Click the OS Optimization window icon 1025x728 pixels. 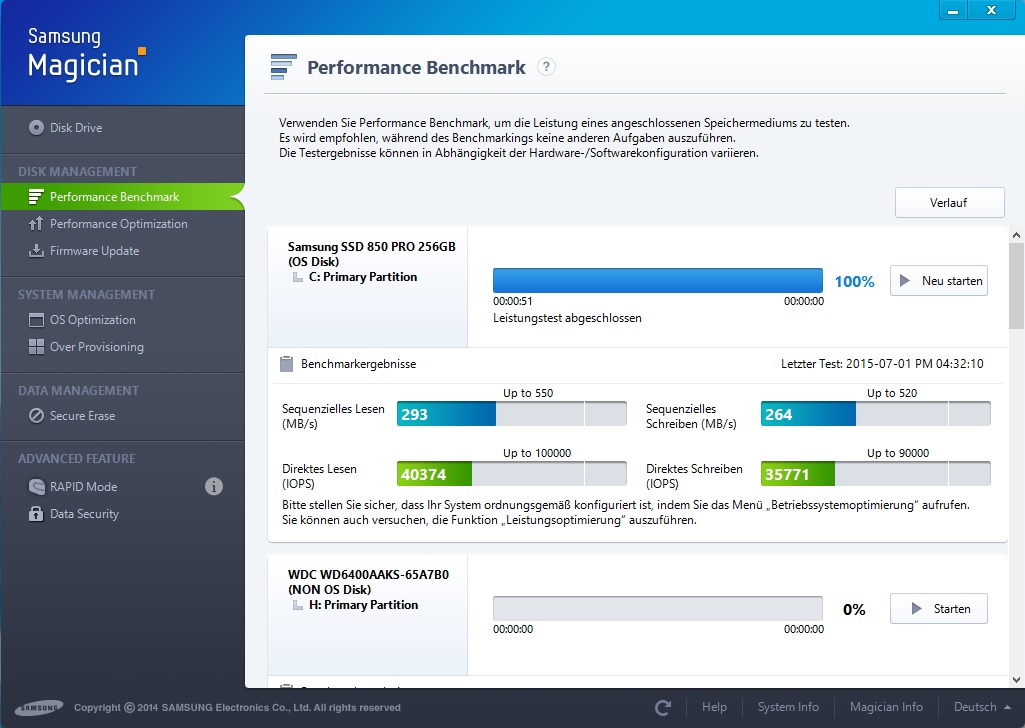click(36, 320)
